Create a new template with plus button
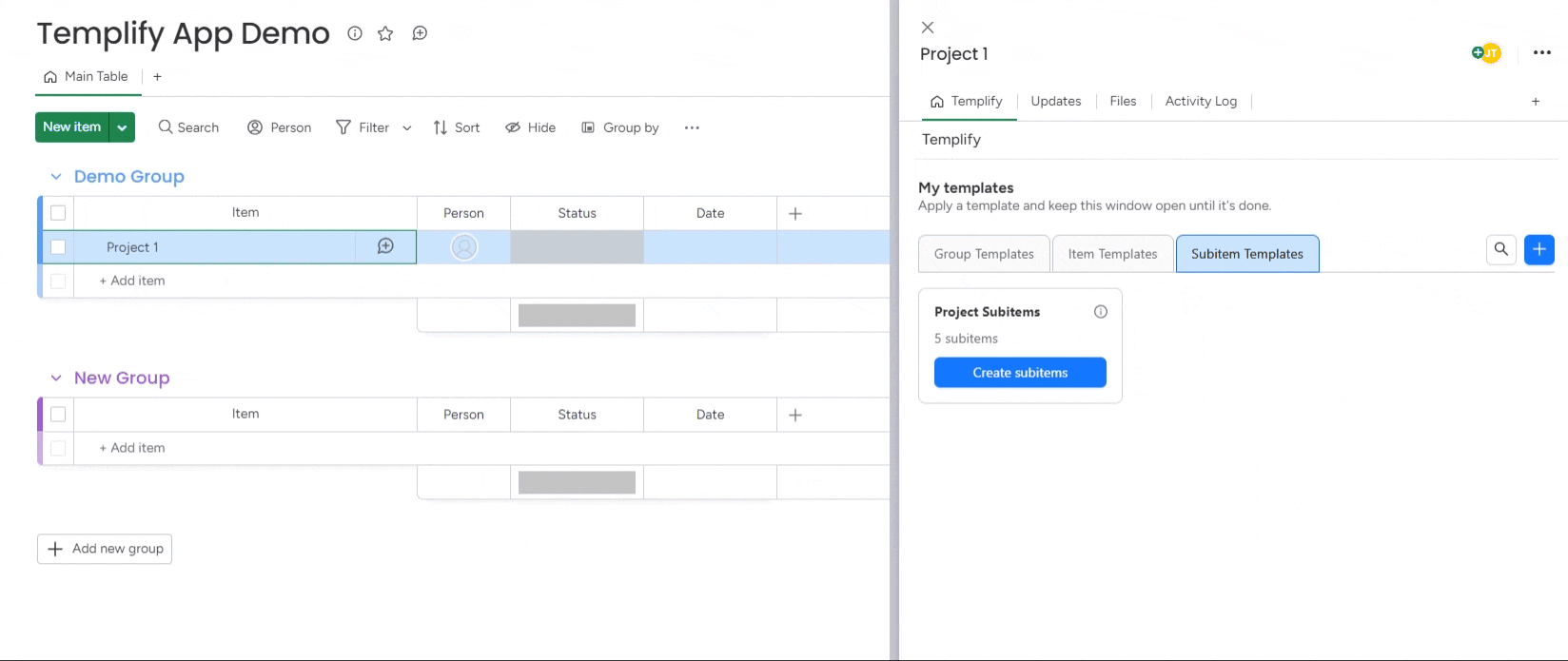 [1539, 250]
